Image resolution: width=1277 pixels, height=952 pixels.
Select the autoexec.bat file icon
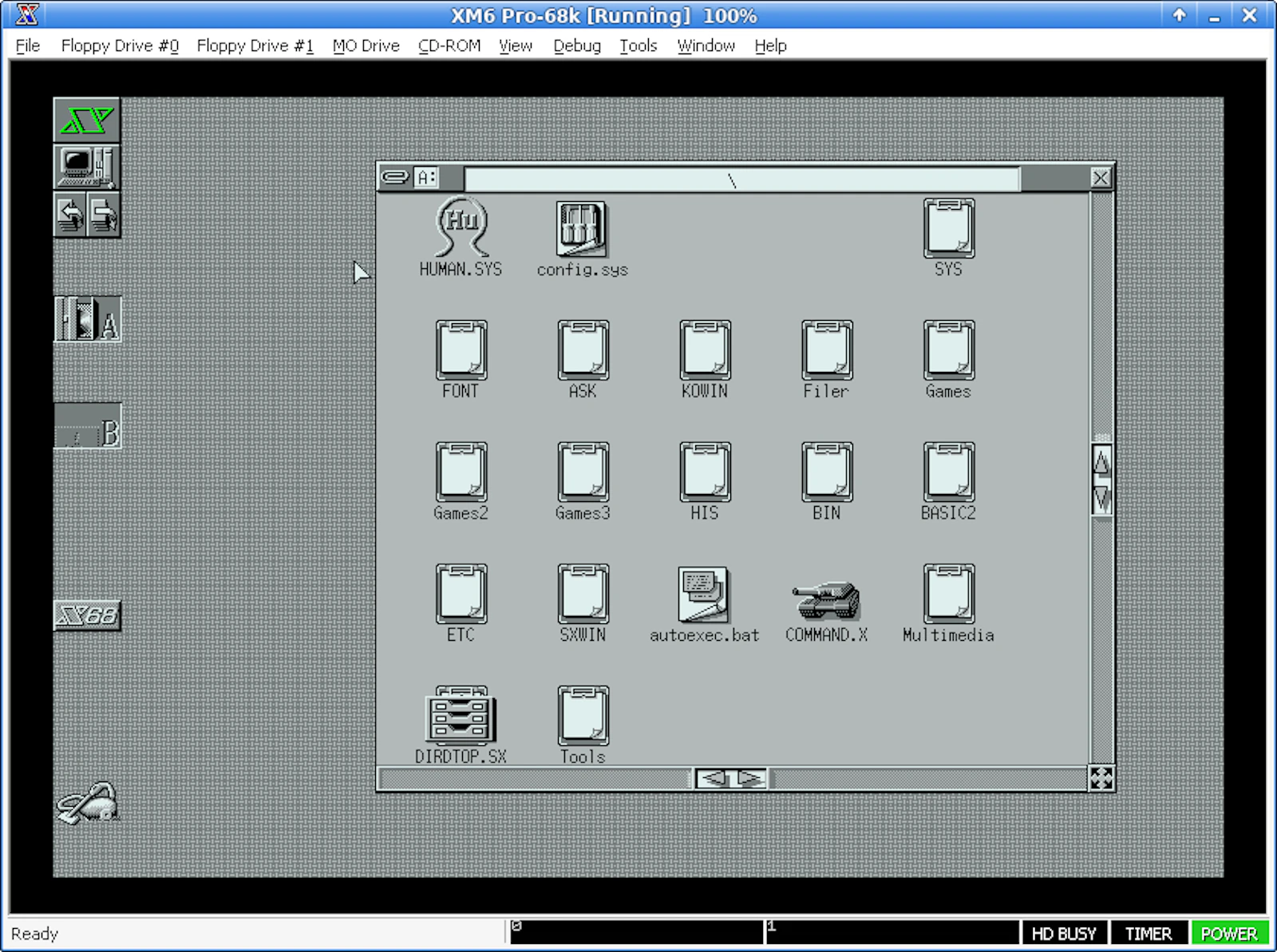click(703, 595)
